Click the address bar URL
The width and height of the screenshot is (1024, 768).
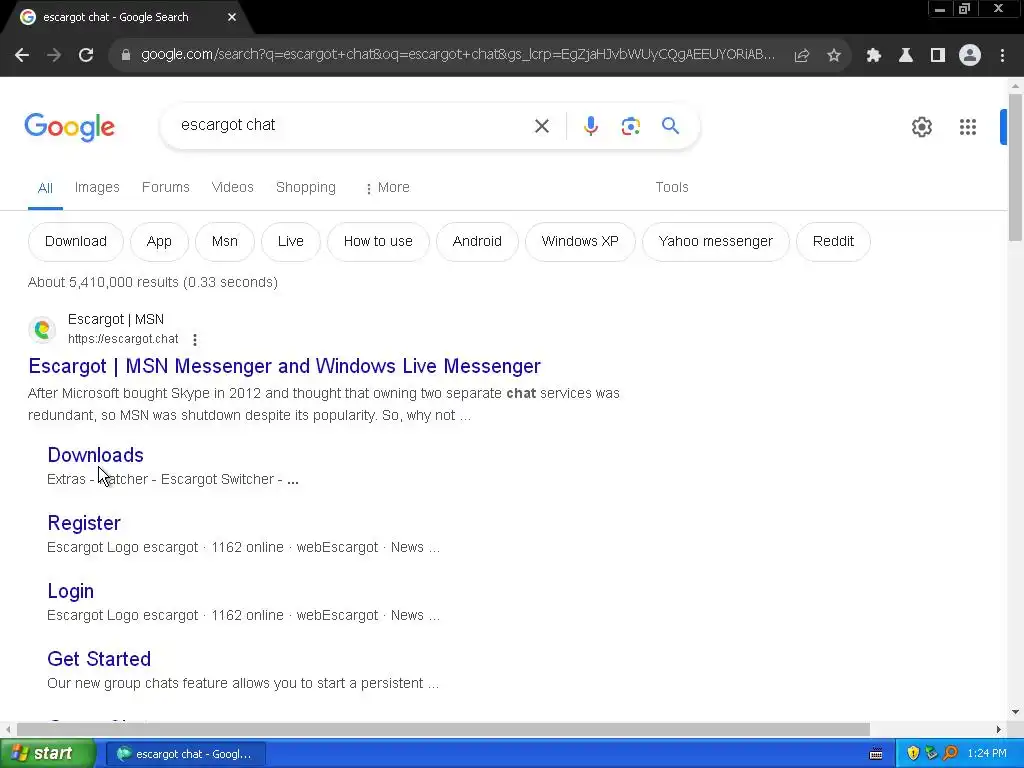tap(458, 55)
